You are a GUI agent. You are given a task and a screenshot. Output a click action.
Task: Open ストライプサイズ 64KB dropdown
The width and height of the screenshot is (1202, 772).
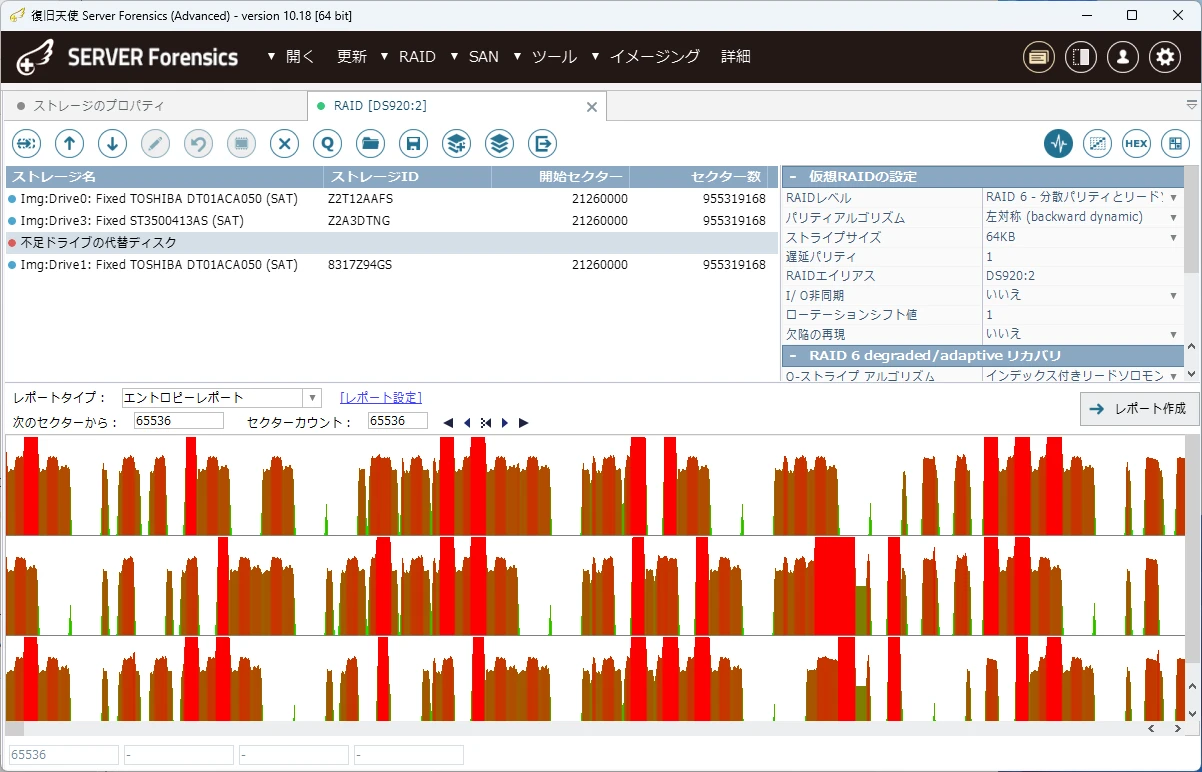[1174, 237]
